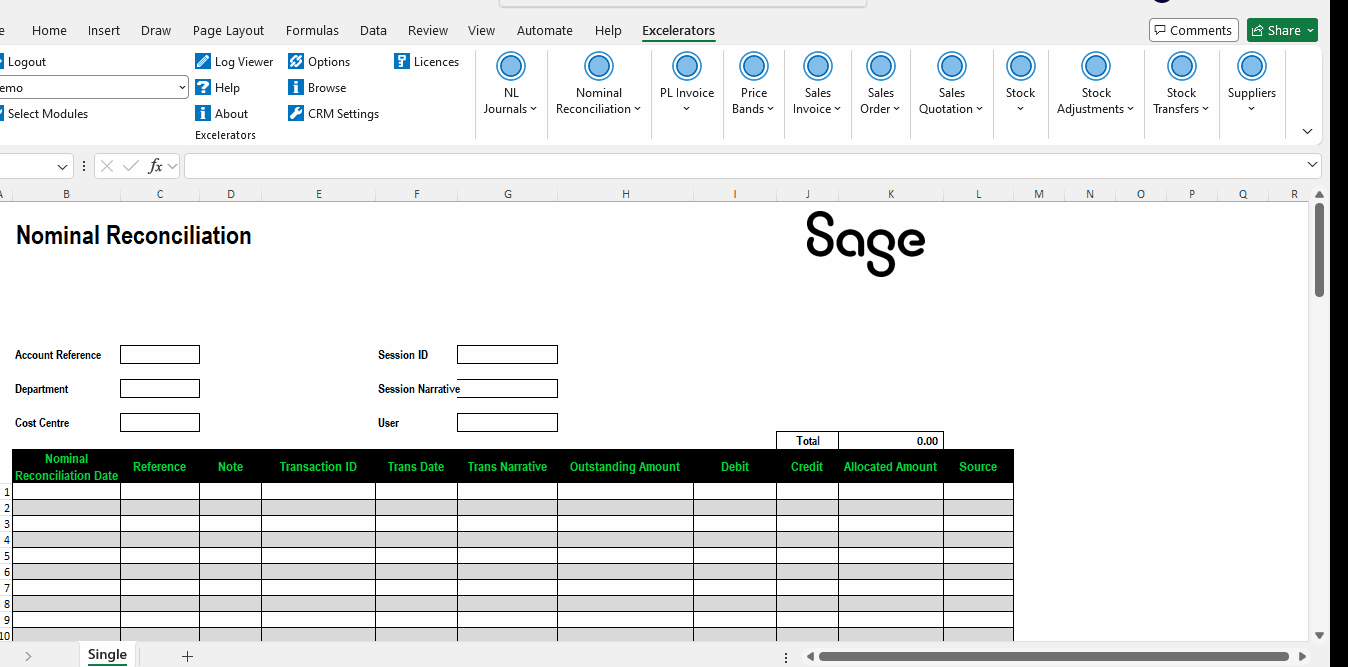Click the Stock Adjustments ribbon icon

(1096, 67)
